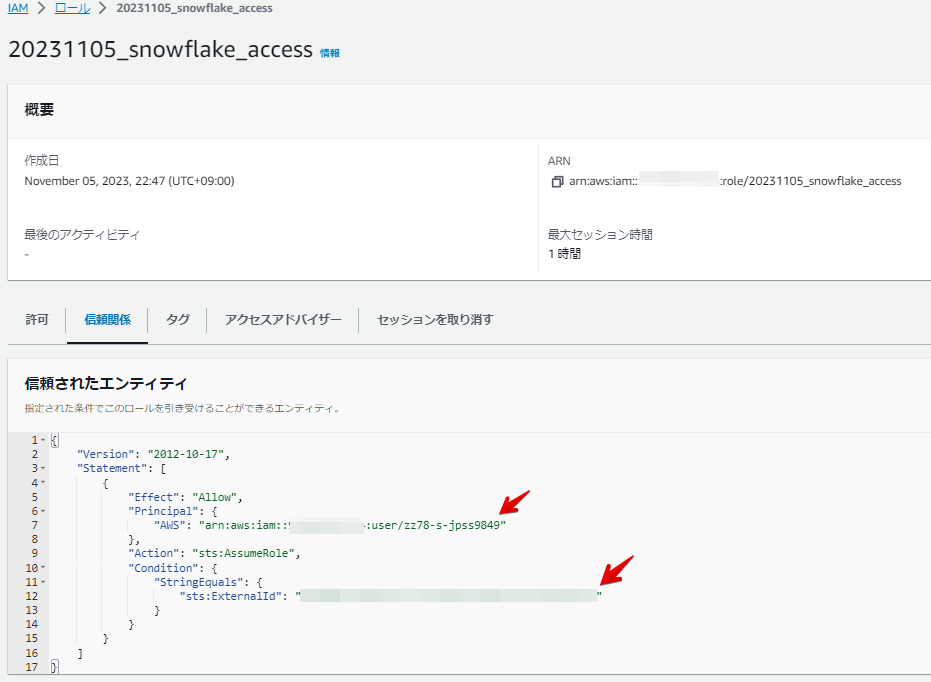Open the 情報 info link beside role name

pos(330,53)
